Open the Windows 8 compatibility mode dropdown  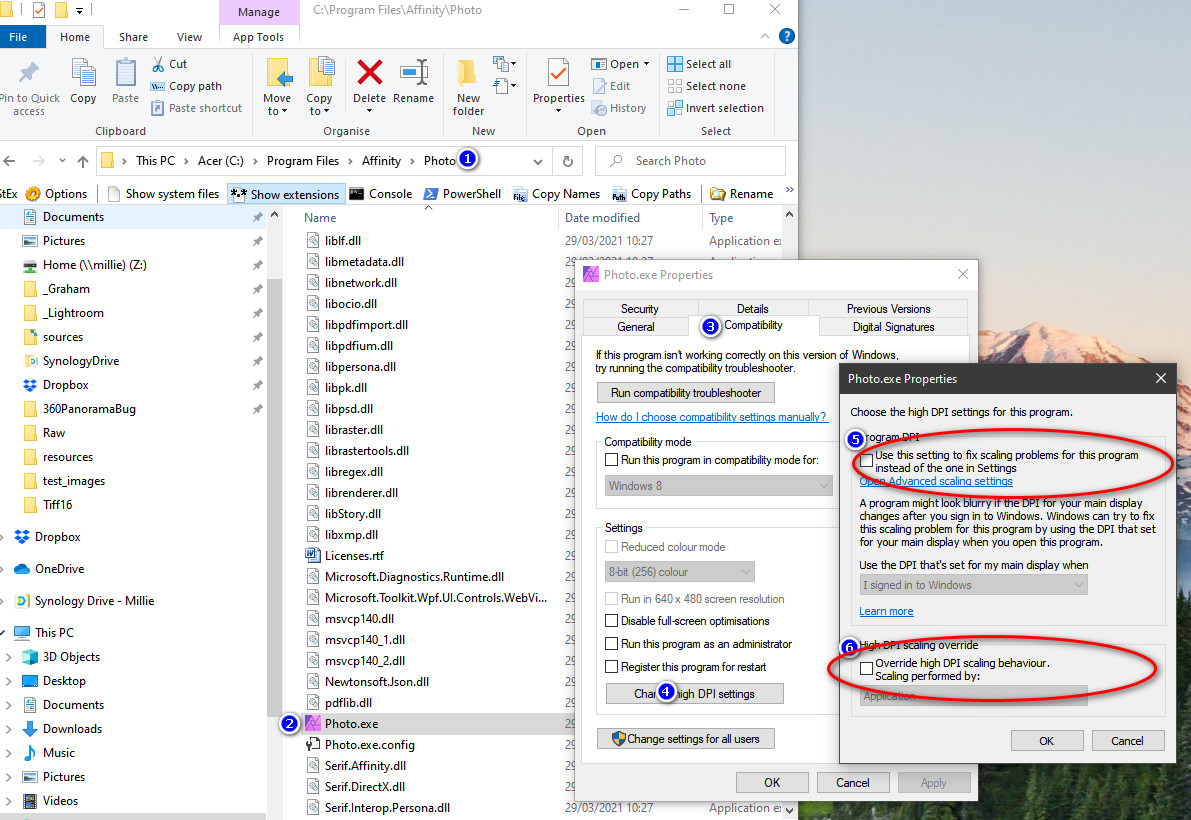719,486
